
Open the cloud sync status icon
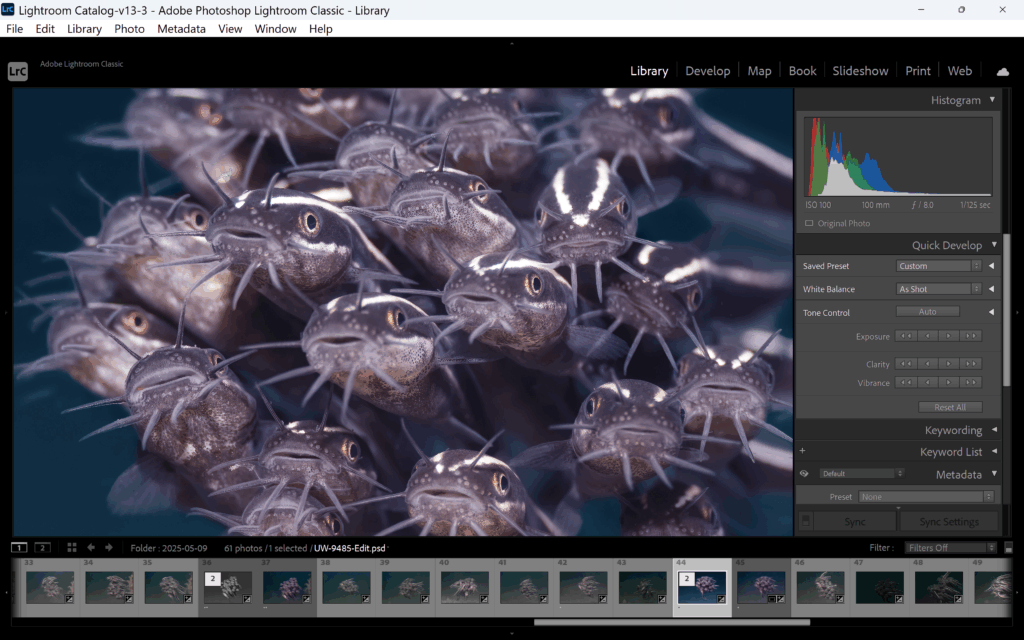1002,71
